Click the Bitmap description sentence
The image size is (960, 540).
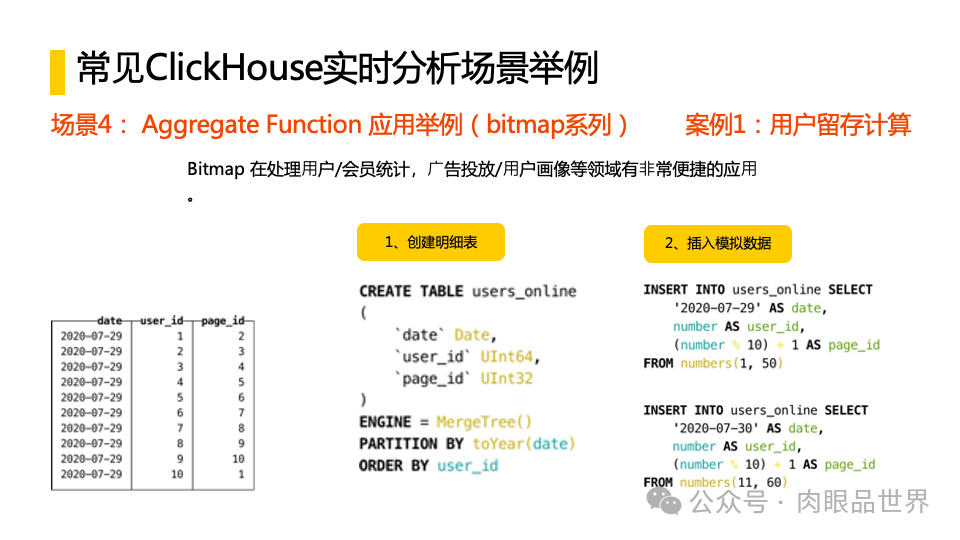click(471, 169)
